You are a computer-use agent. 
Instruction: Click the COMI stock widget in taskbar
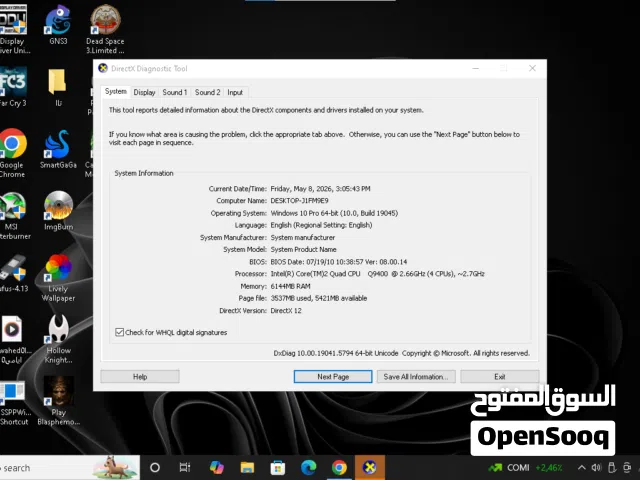coord(525,468)
